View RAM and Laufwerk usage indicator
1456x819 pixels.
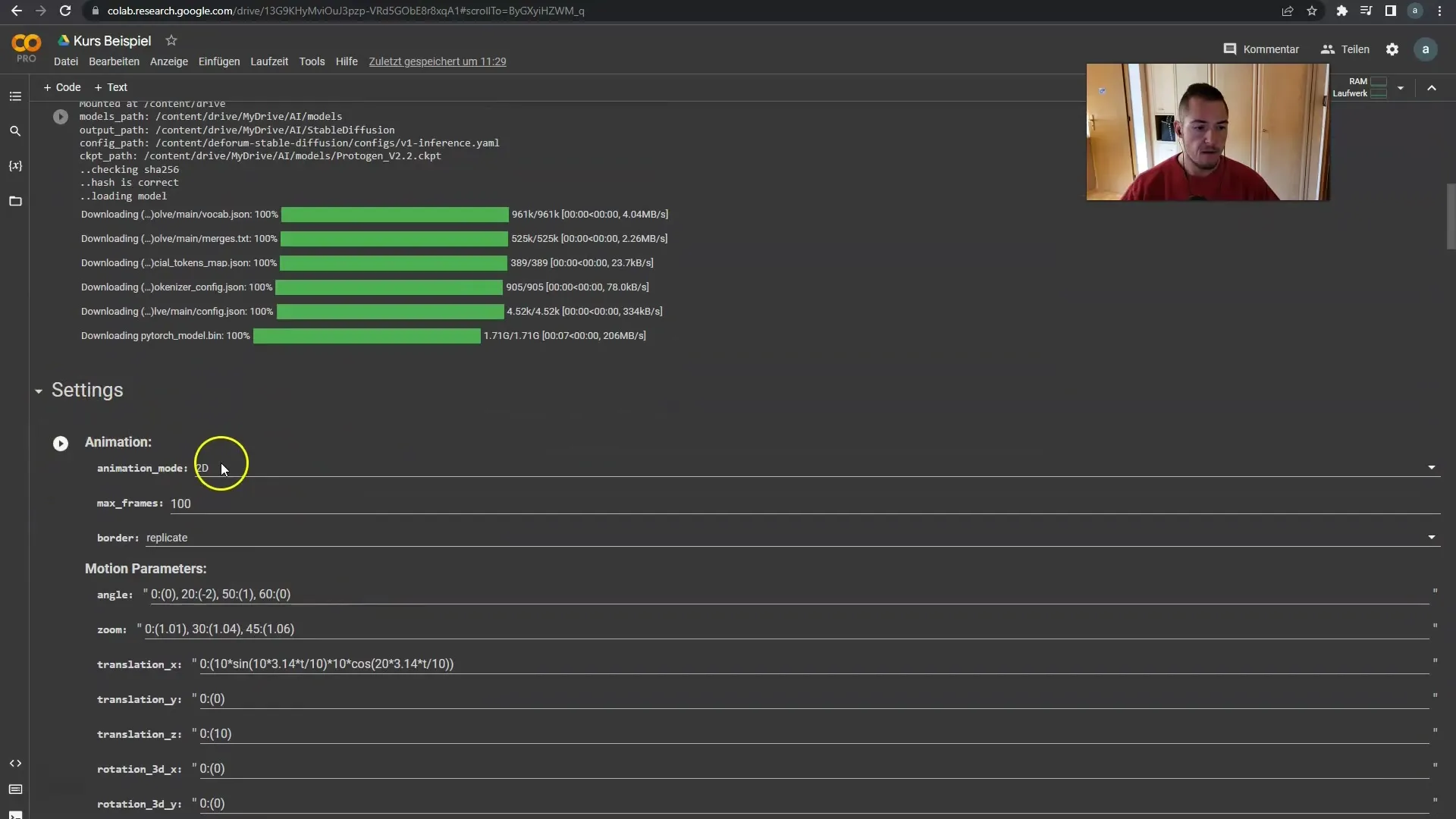tap(1360, 87)
